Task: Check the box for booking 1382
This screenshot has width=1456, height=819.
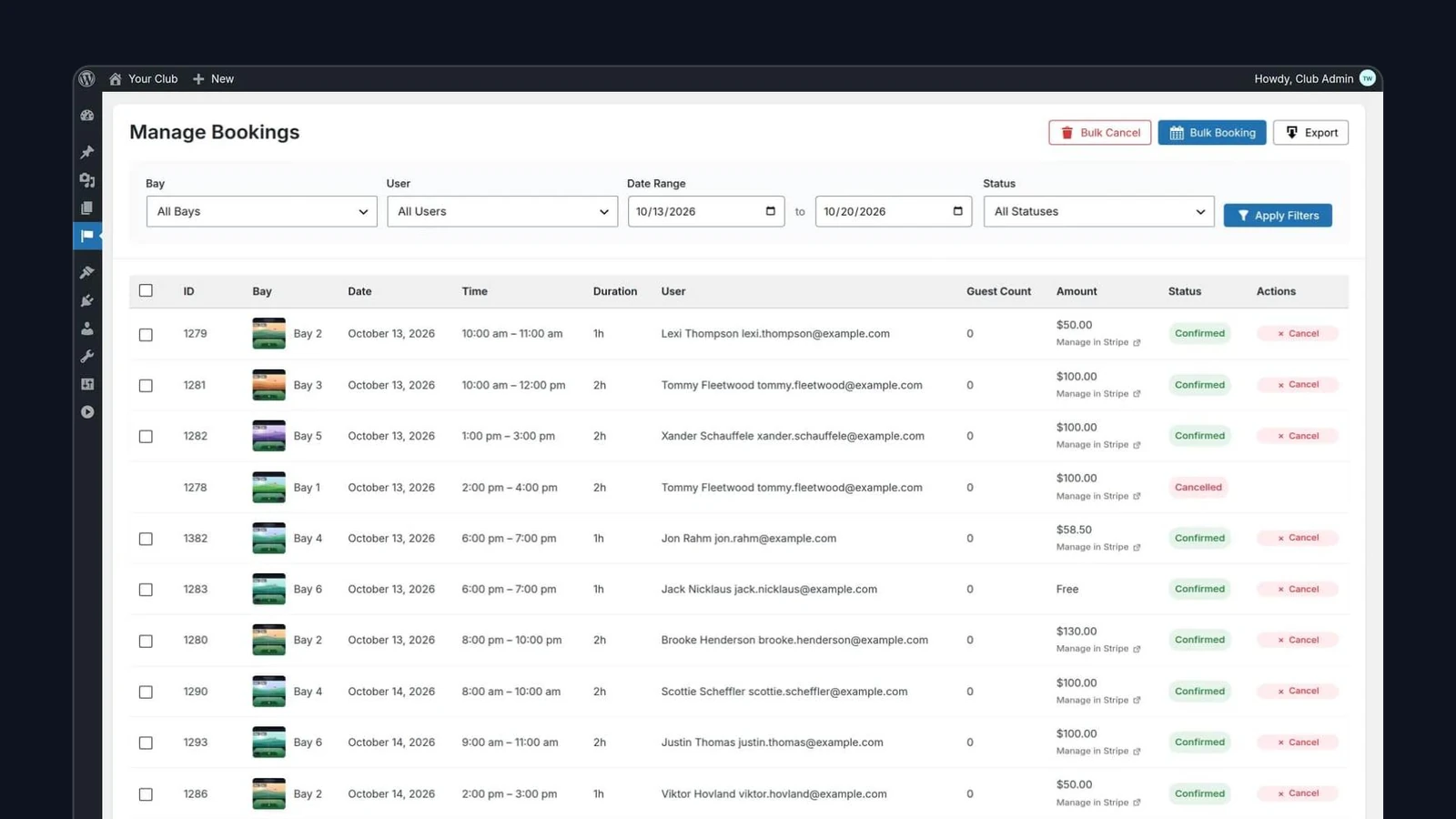Action: pos(146,539)
